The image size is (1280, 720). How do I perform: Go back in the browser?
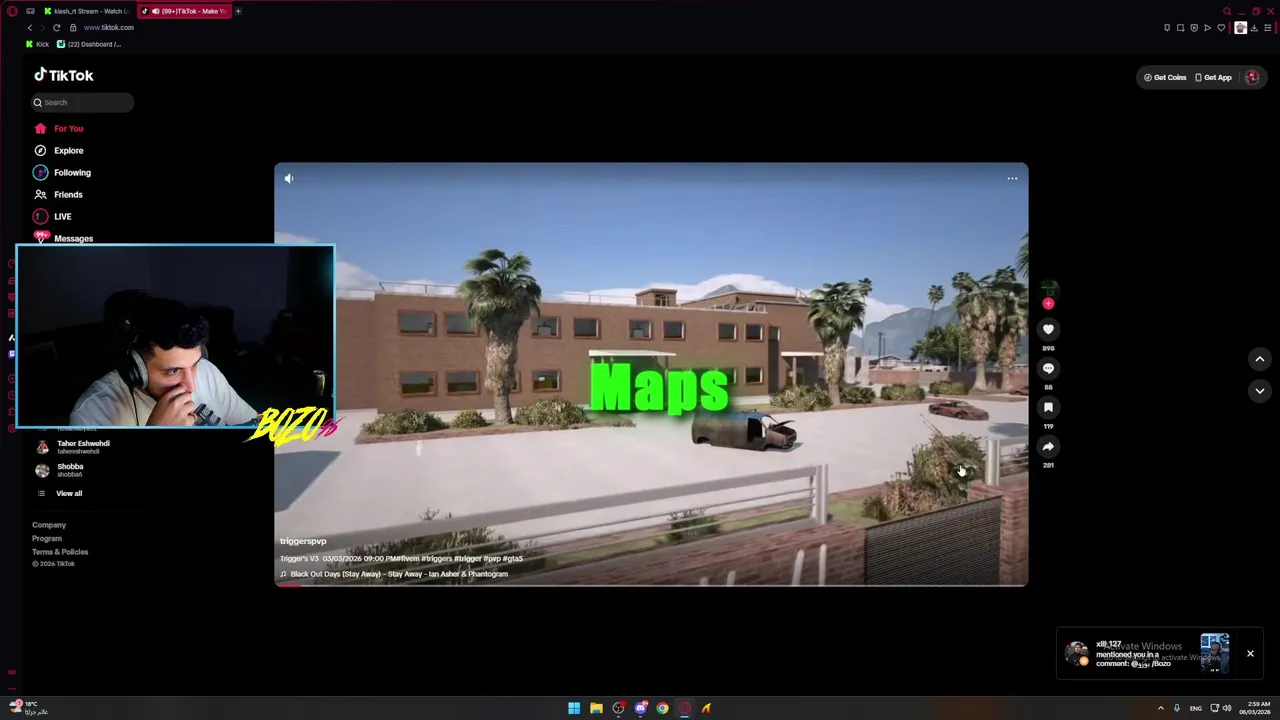(30, 28)
